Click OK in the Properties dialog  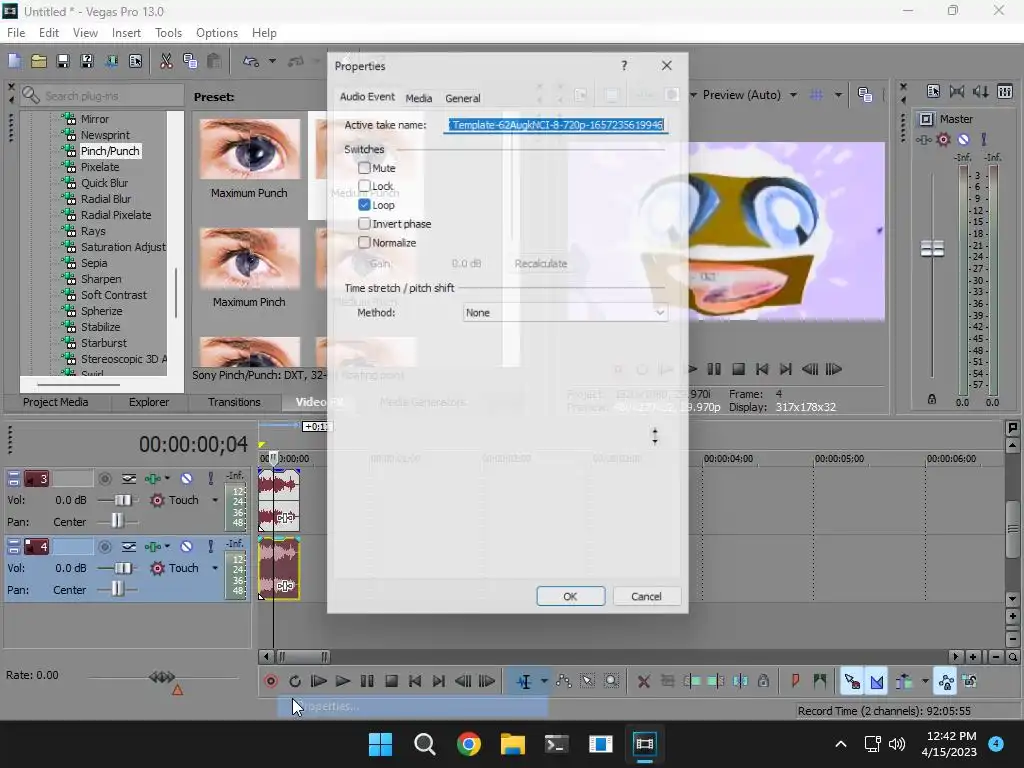tap(570, 596)
